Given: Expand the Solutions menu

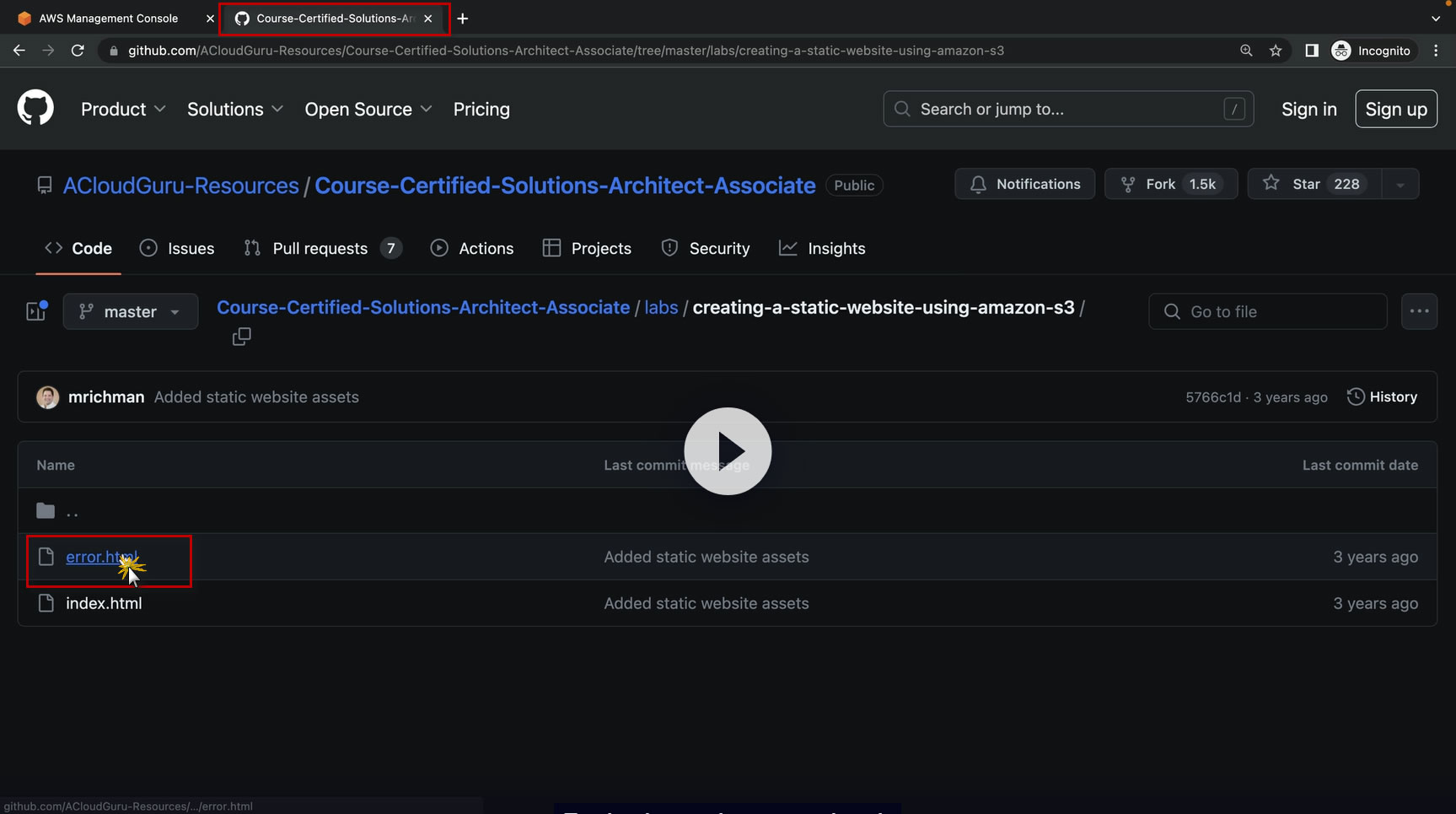Looking at the screenshot, I should [x=235, y=110].
